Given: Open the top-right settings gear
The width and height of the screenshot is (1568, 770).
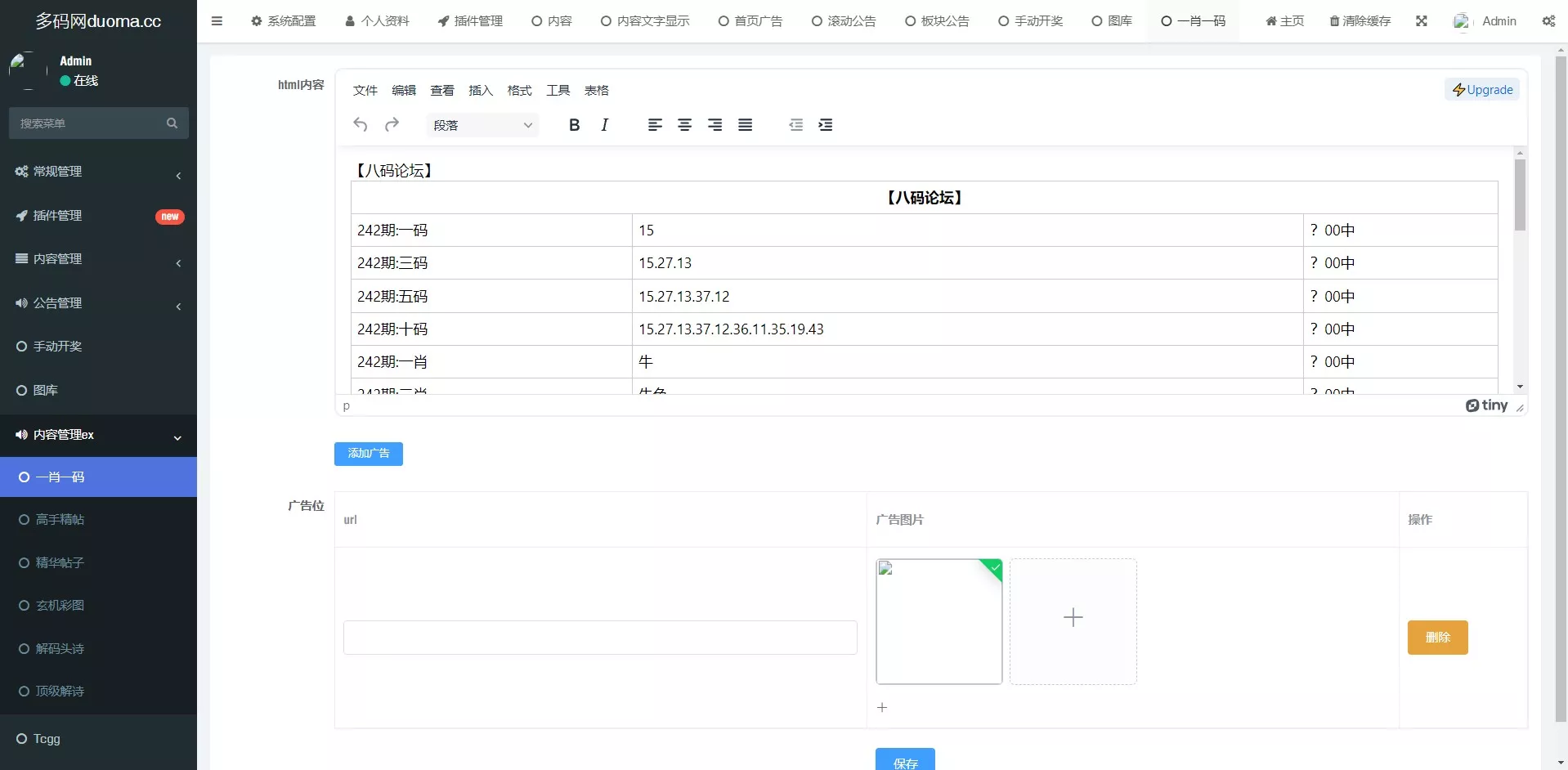Looking at the screenshot, I should click(1548, 20).
